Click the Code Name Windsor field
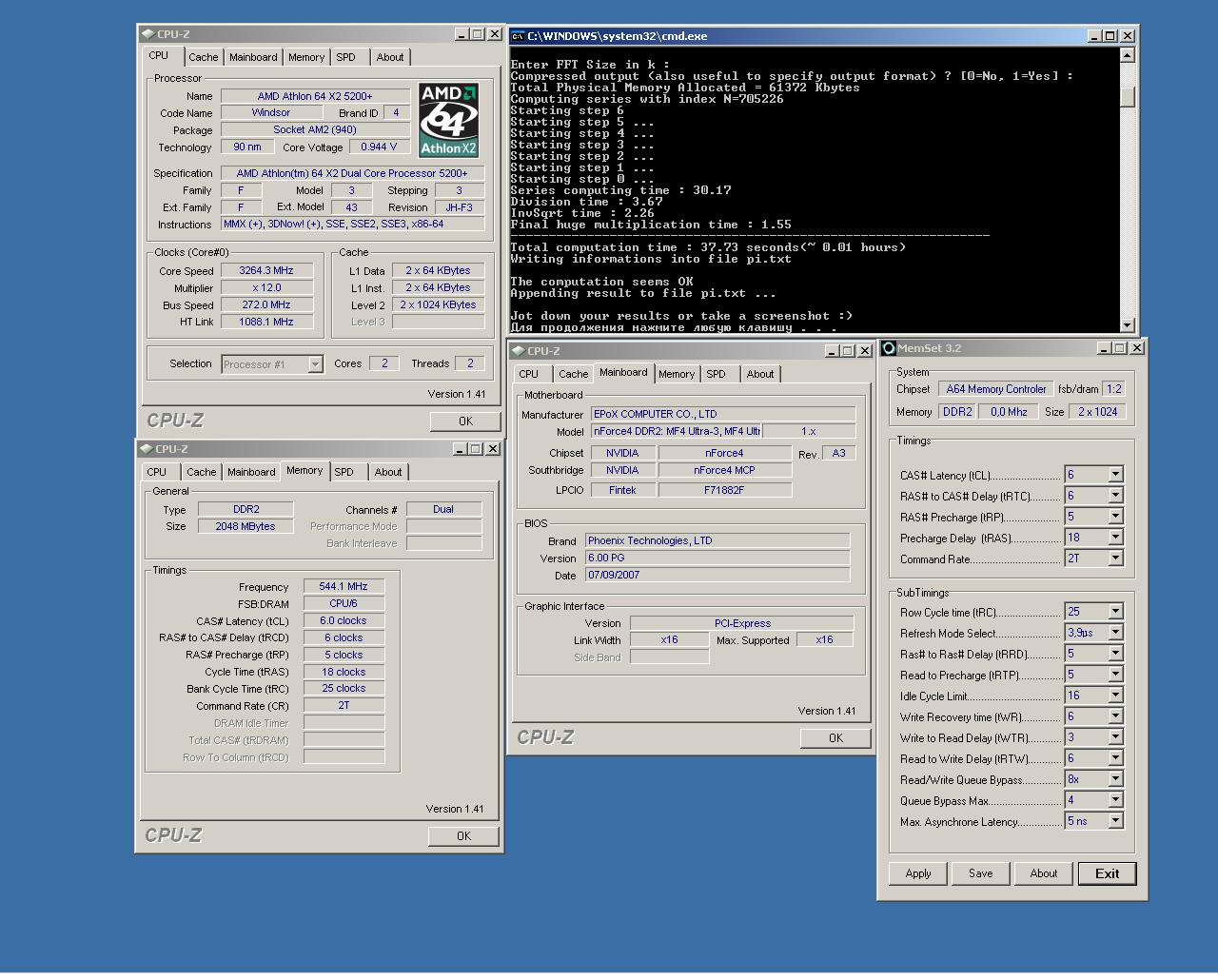This screenshot has width=1218, height=980. [x=271, y=112]
